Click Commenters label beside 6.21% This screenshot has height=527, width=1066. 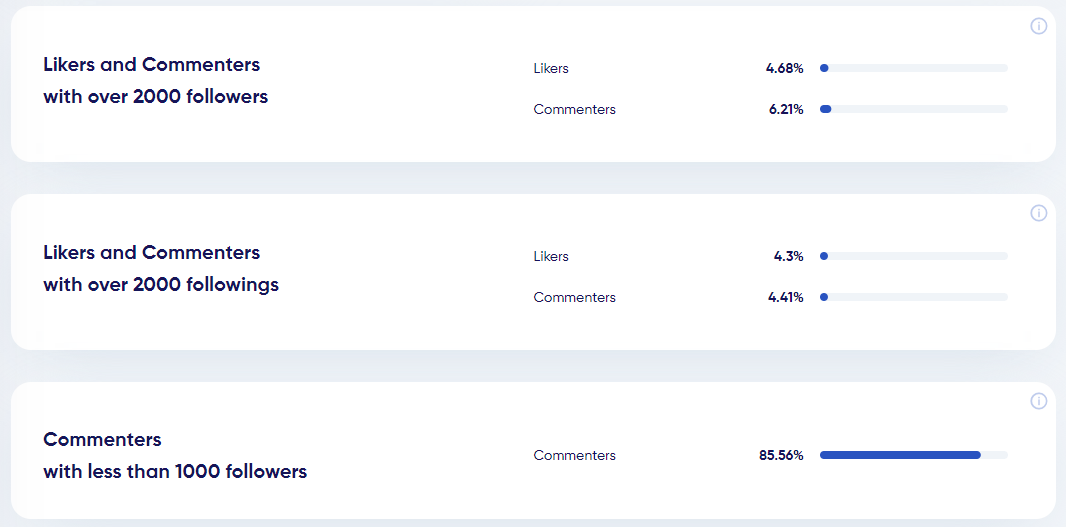pos(574,109)
